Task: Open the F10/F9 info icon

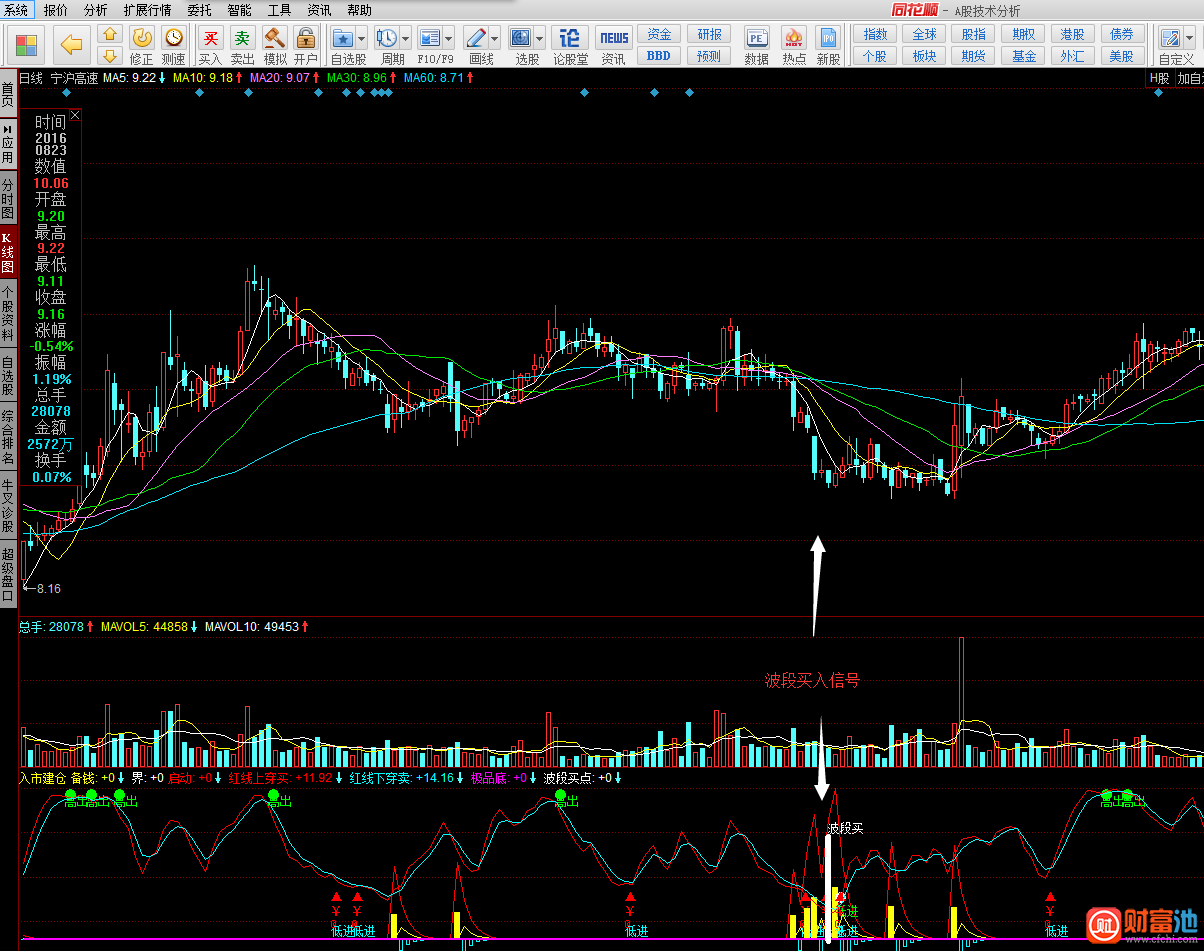Action: tap(430, 38)
